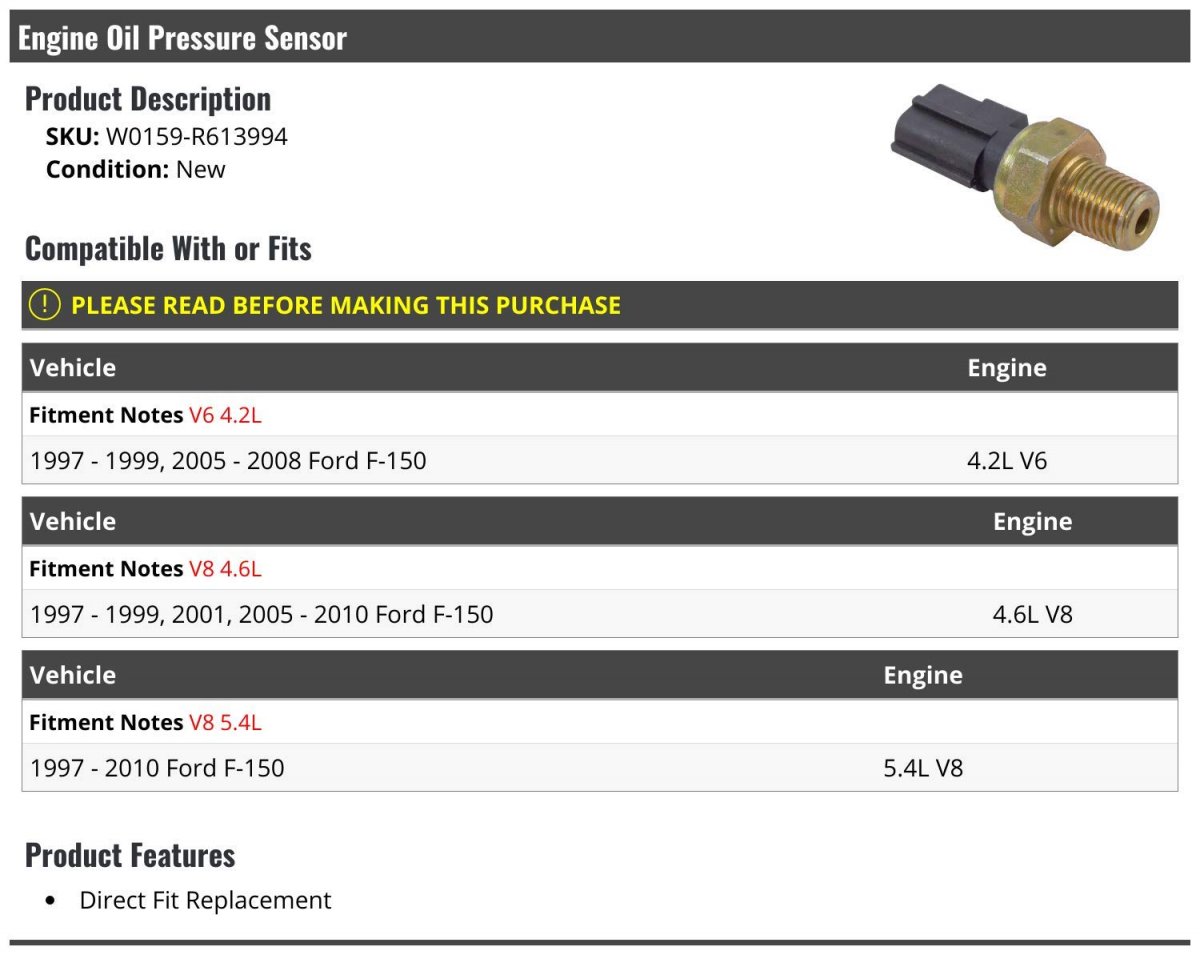Click the Product Features heading

130,855
